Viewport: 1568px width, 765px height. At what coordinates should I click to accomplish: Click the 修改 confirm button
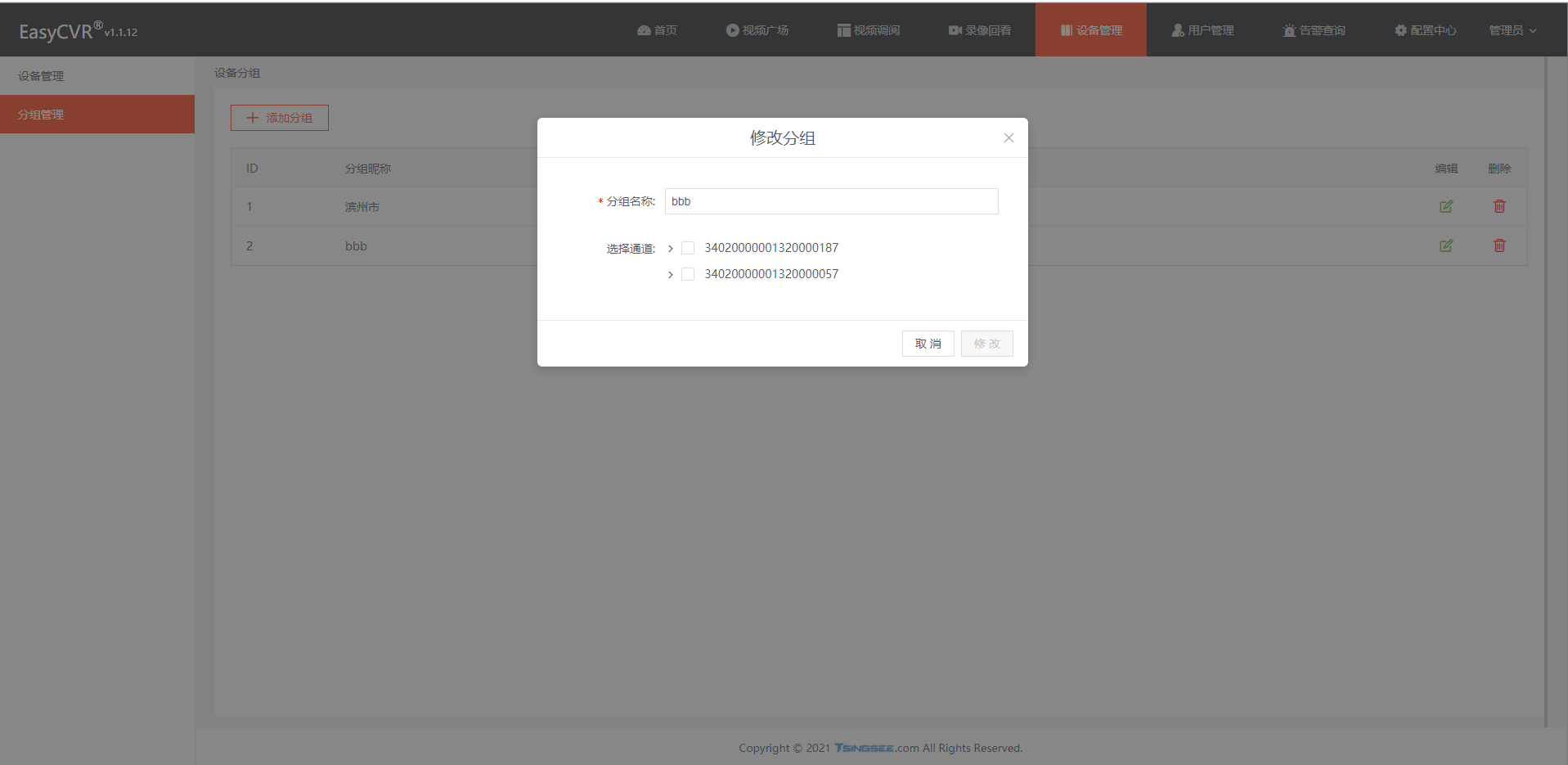point(986,344)
